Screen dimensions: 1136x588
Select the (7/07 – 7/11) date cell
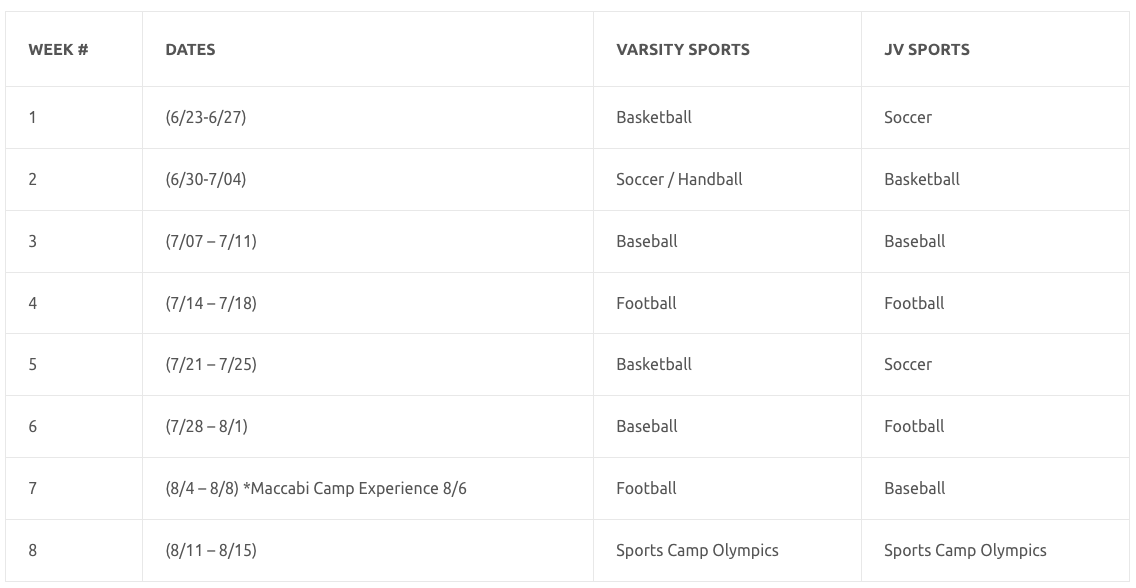pyautogui.click(x=211, y=241)
